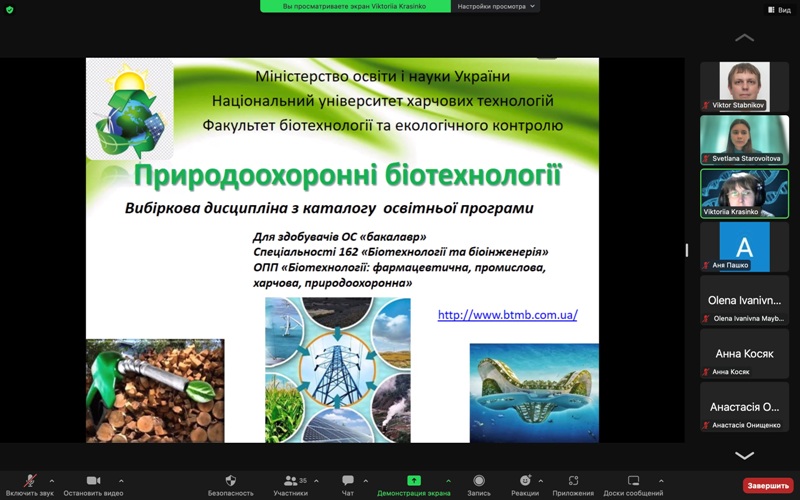The width and height of the screenshot is (800, 500).
Task: Select Olena Ivanivna participant tile
Action: pyautogui.click(x=744, y=300)
